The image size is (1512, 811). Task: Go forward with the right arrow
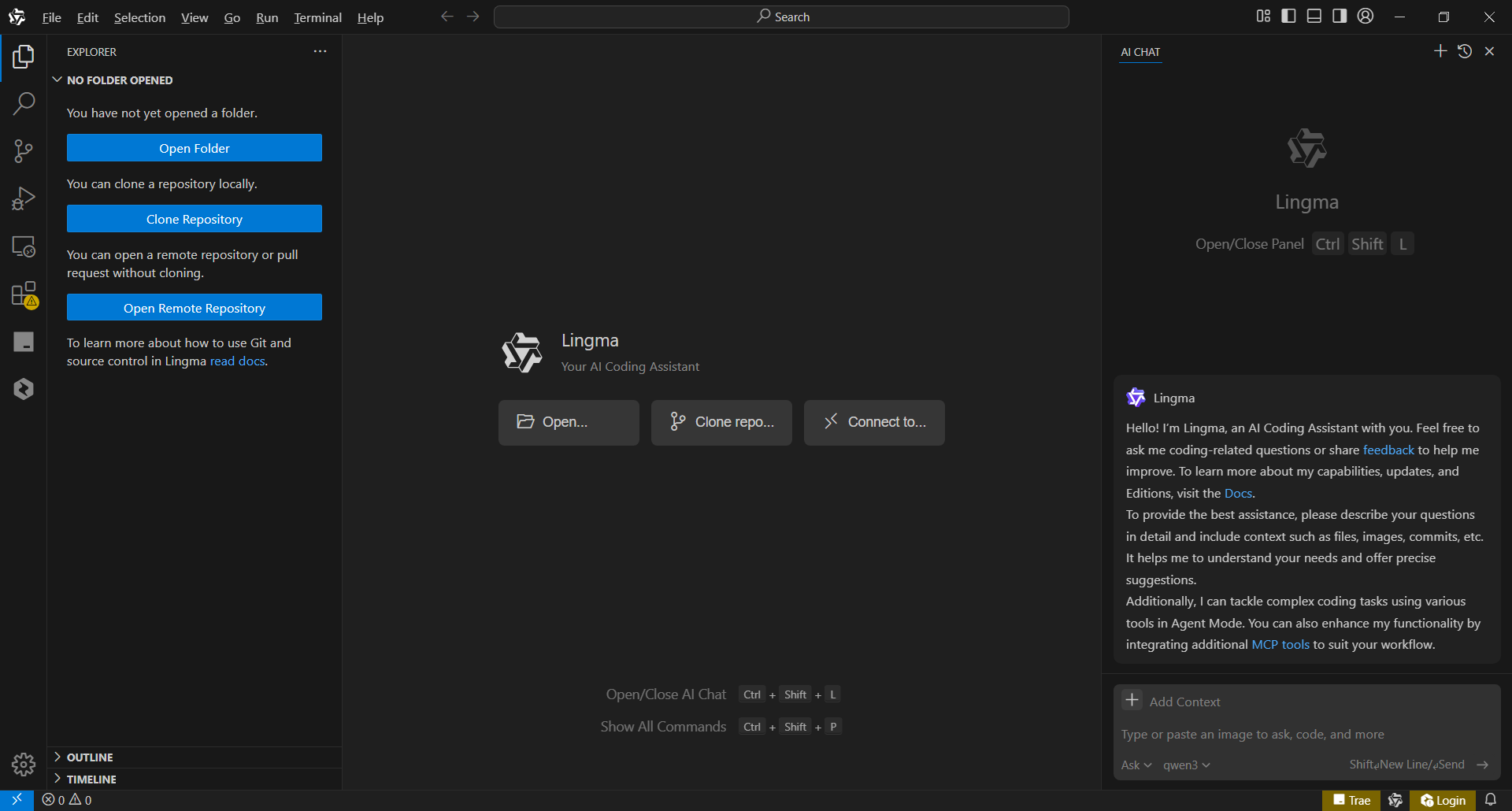pyautogui.click(x=472, y=17)
